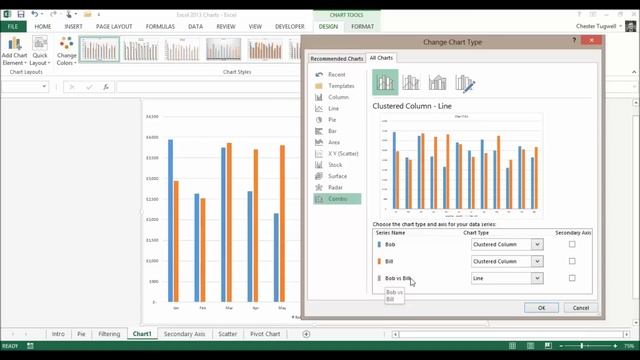This screenshot has height=360, width=640.
Task: Click horizontal scrollbar right arrow
Action: [627, 334]
